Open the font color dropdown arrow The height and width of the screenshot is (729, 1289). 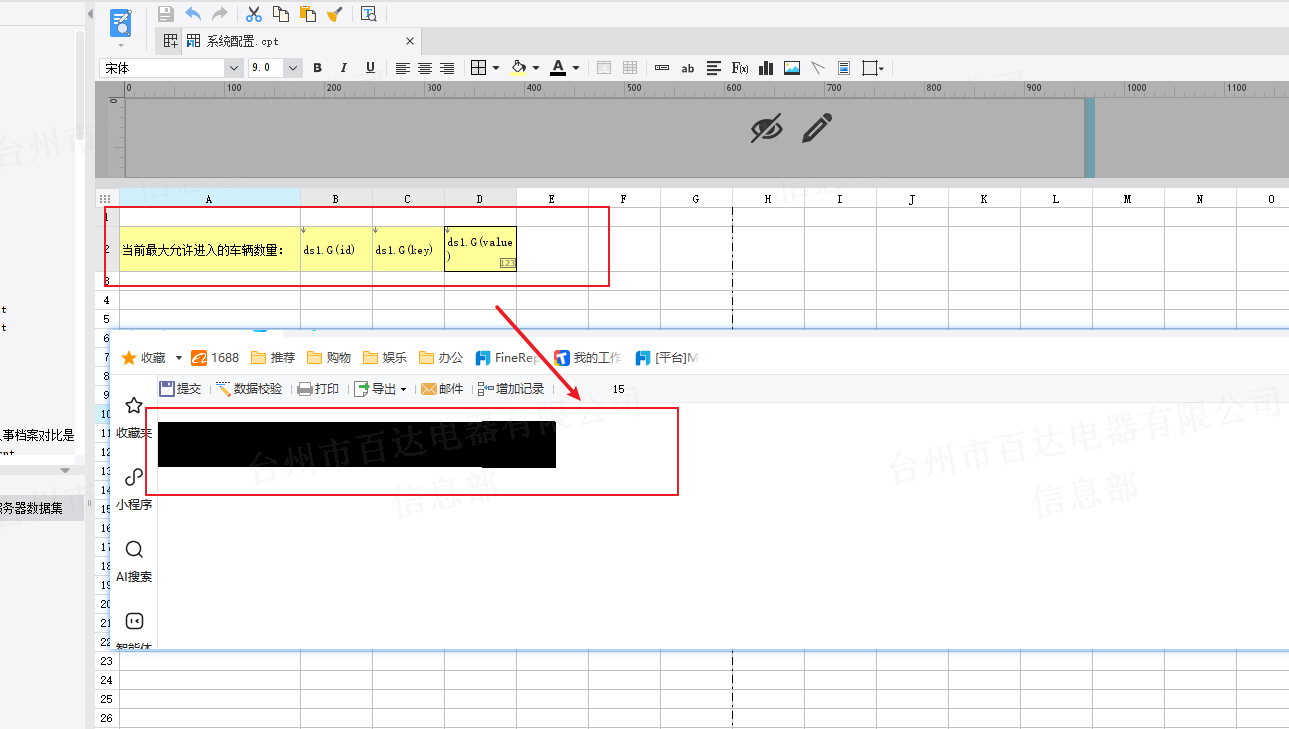[576, 68]
